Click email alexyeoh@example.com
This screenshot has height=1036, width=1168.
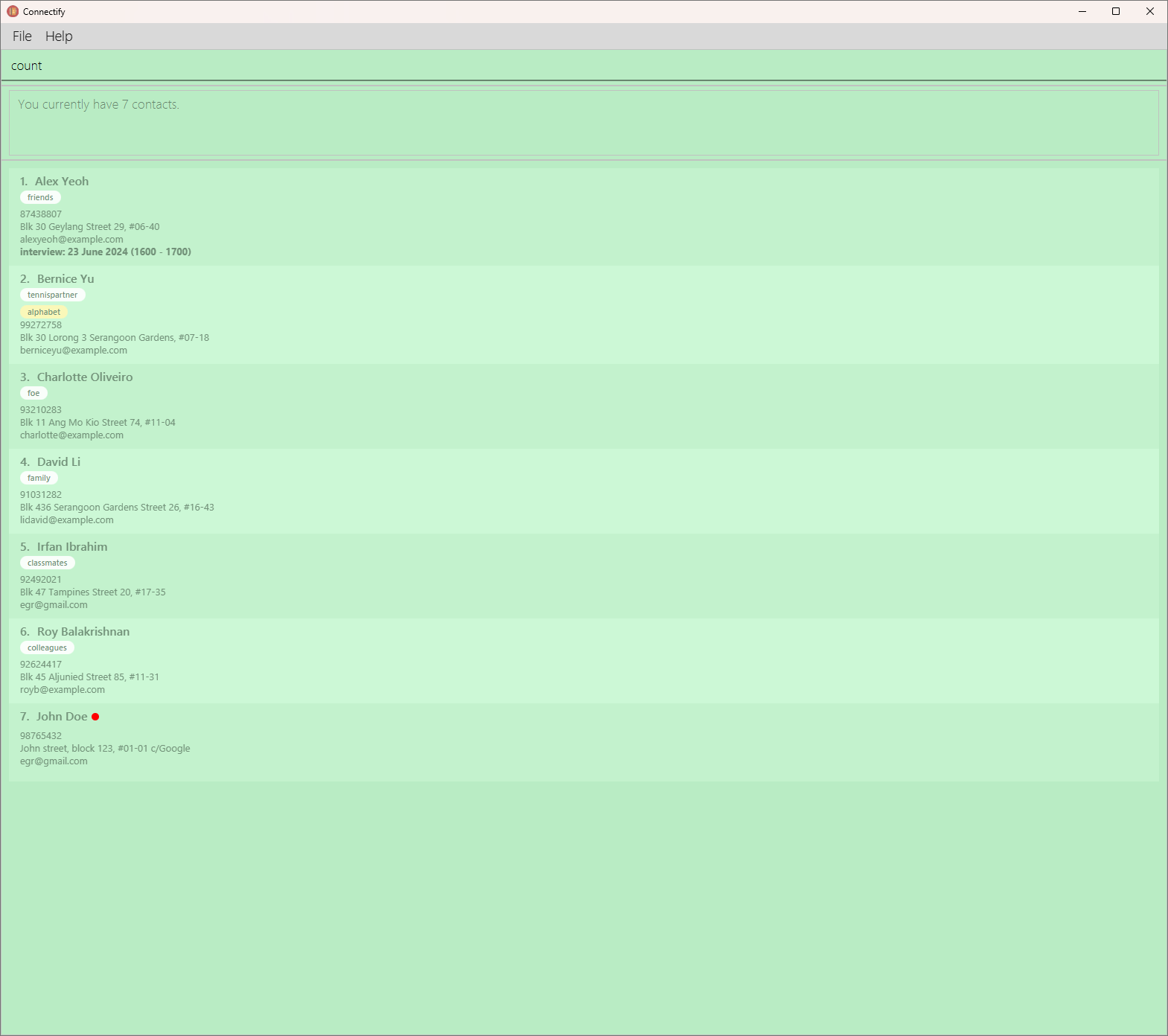(71, 240)
